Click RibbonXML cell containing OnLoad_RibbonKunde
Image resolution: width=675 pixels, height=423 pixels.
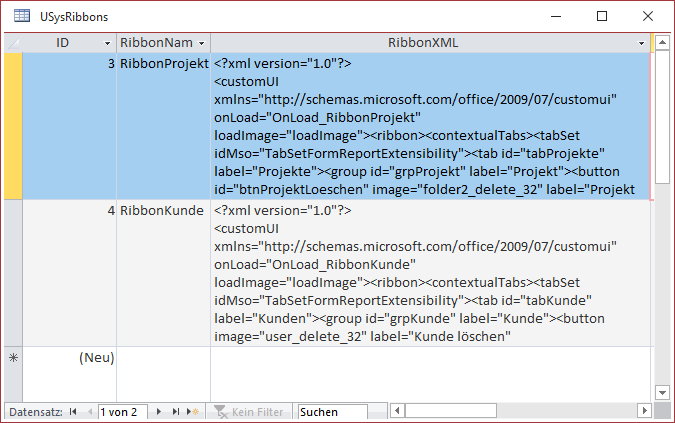pyautogui.click(x=430, y=273)
